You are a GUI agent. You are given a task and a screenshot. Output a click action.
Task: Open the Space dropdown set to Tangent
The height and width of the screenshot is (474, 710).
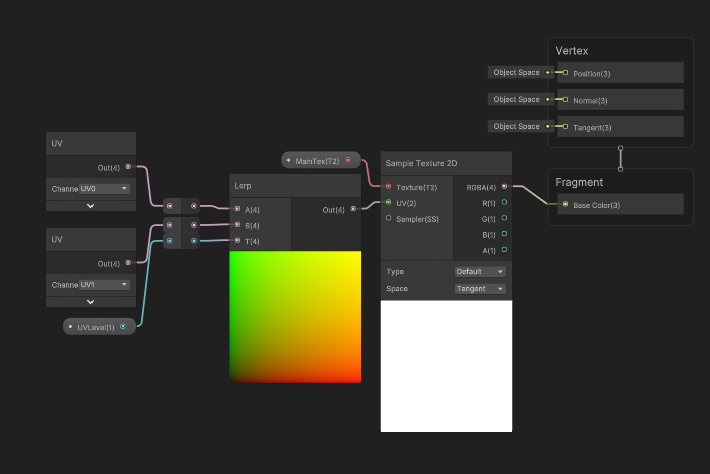point(480,289)
